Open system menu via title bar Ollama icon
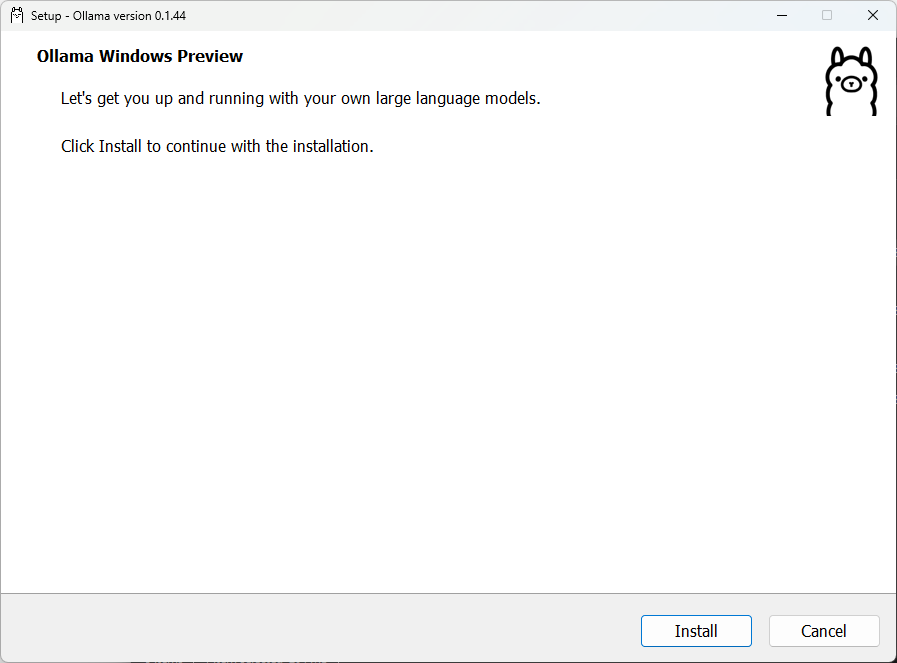897x663 pixels. click(17, 15)
